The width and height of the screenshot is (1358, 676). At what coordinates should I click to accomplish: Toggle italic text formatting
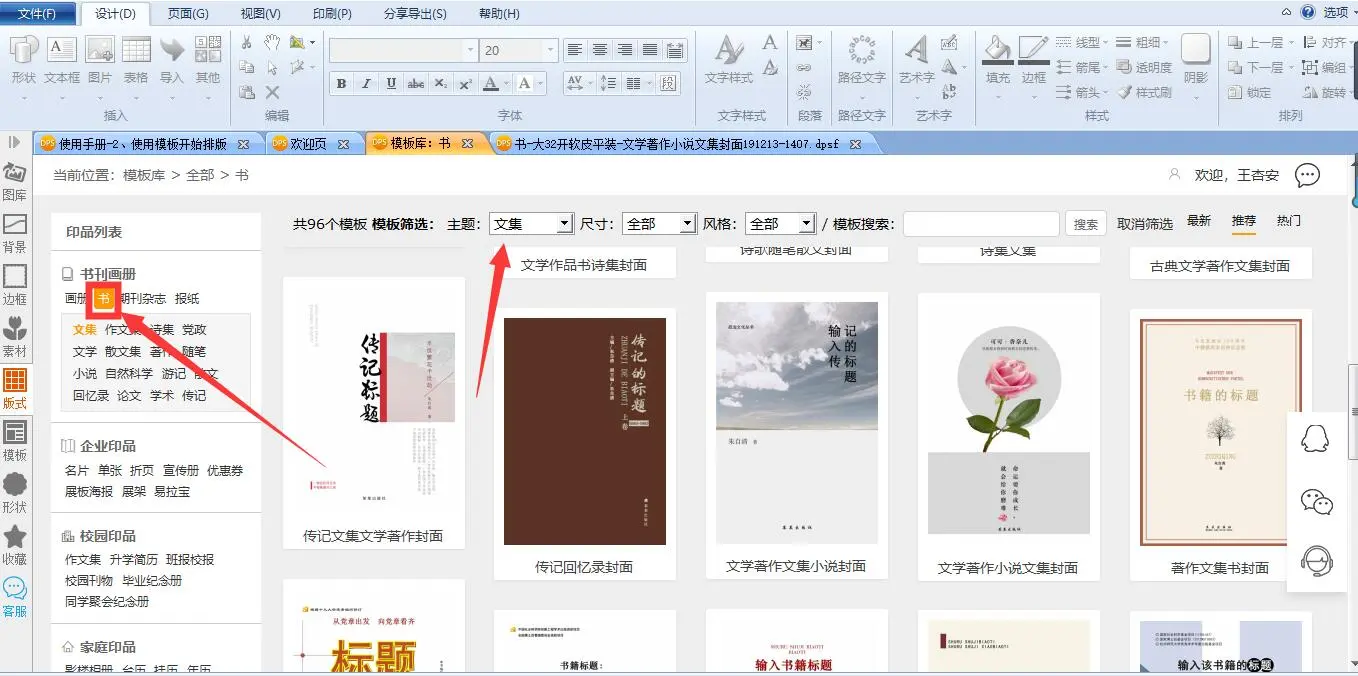point(366,83)
